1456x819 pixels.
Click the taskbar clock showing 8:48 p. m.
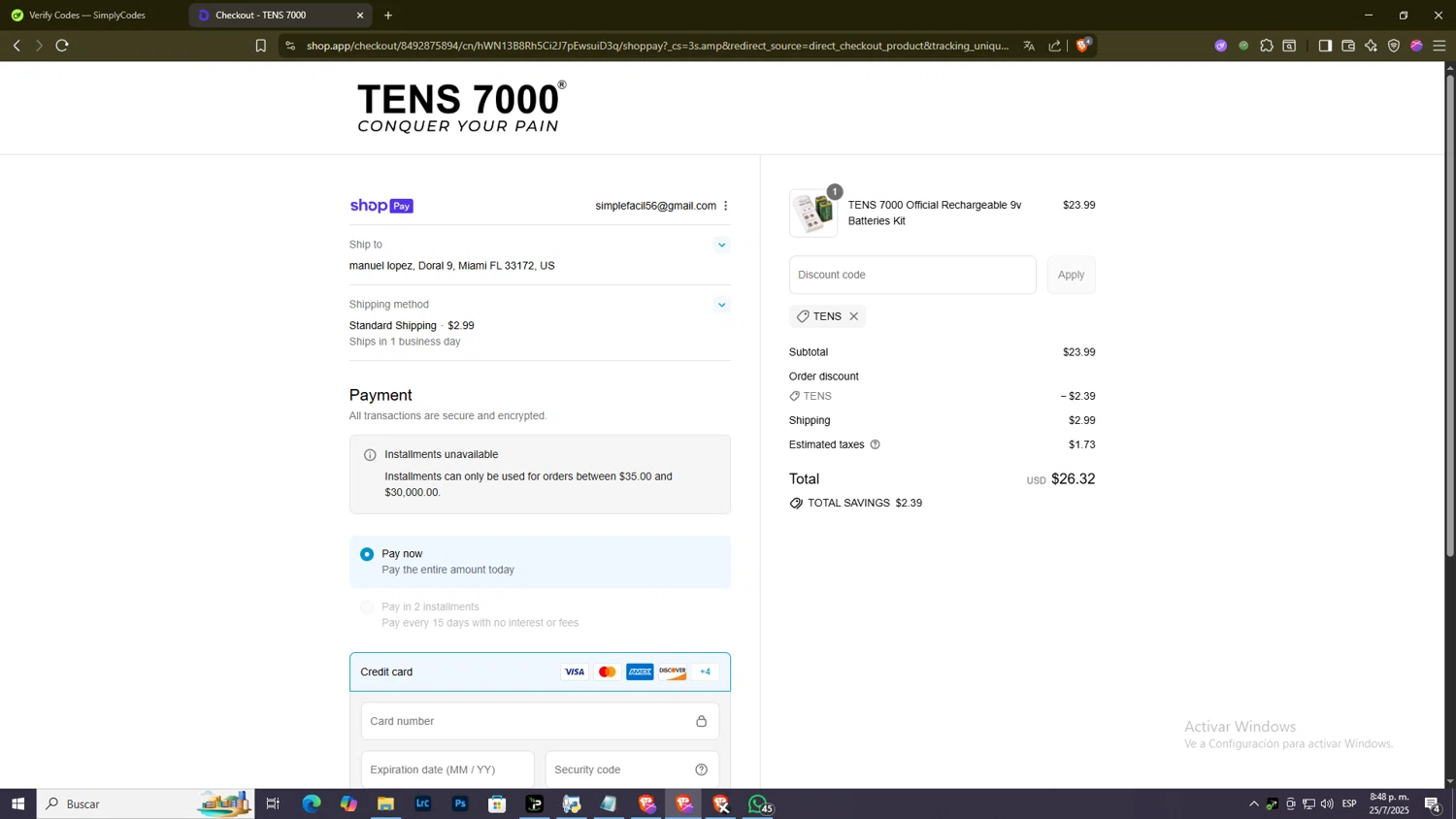(1389, 803)
